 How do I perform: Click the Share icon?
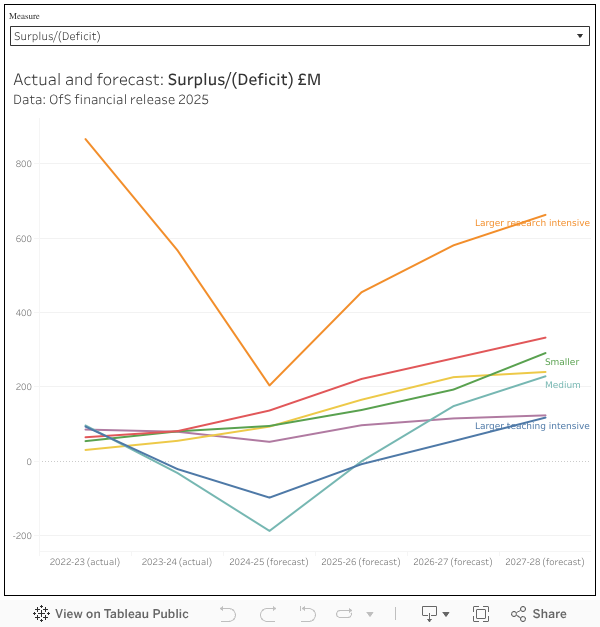point(519,614)
